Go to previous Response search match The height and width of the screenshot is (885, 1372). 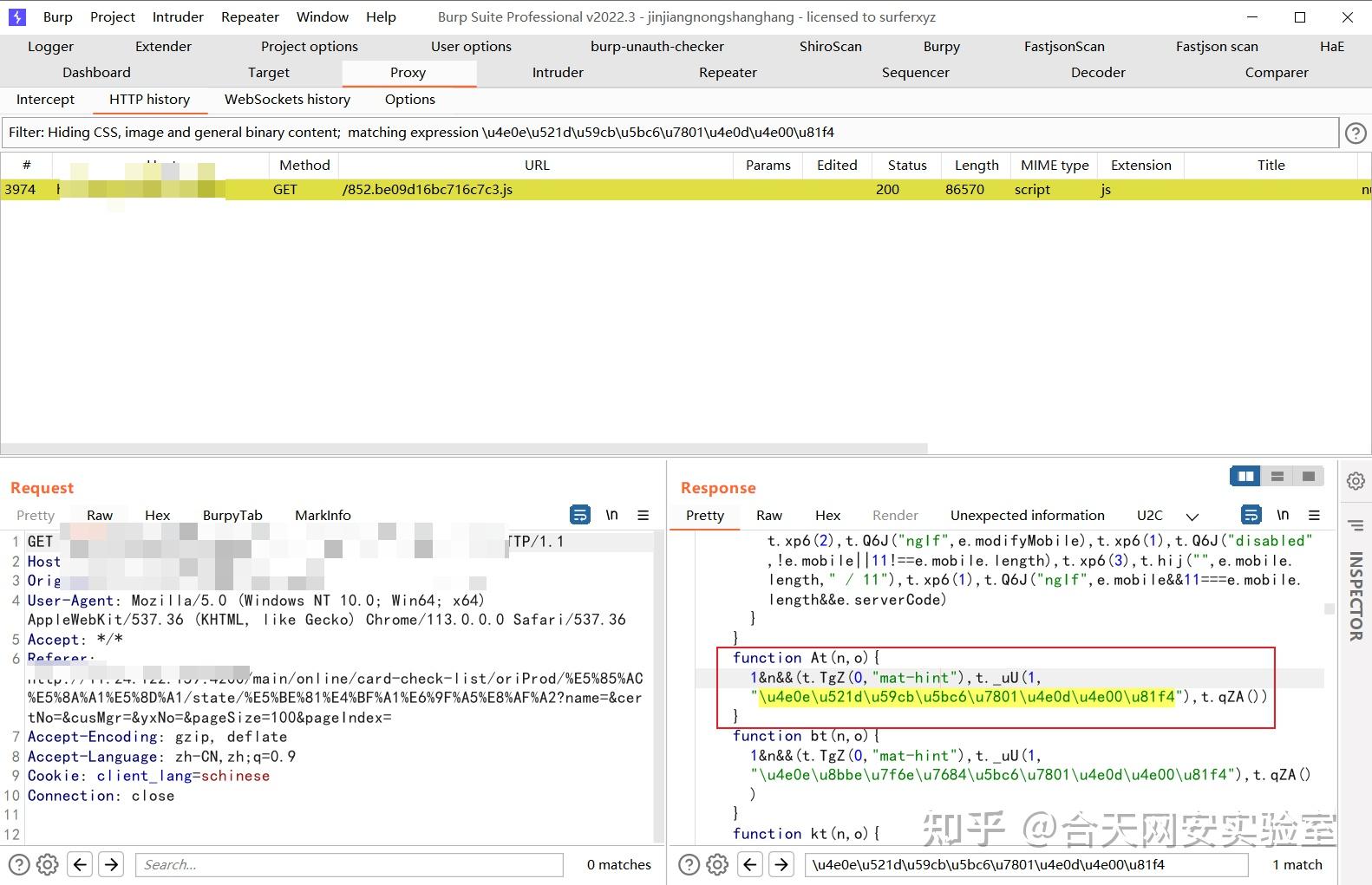[750, 864]
